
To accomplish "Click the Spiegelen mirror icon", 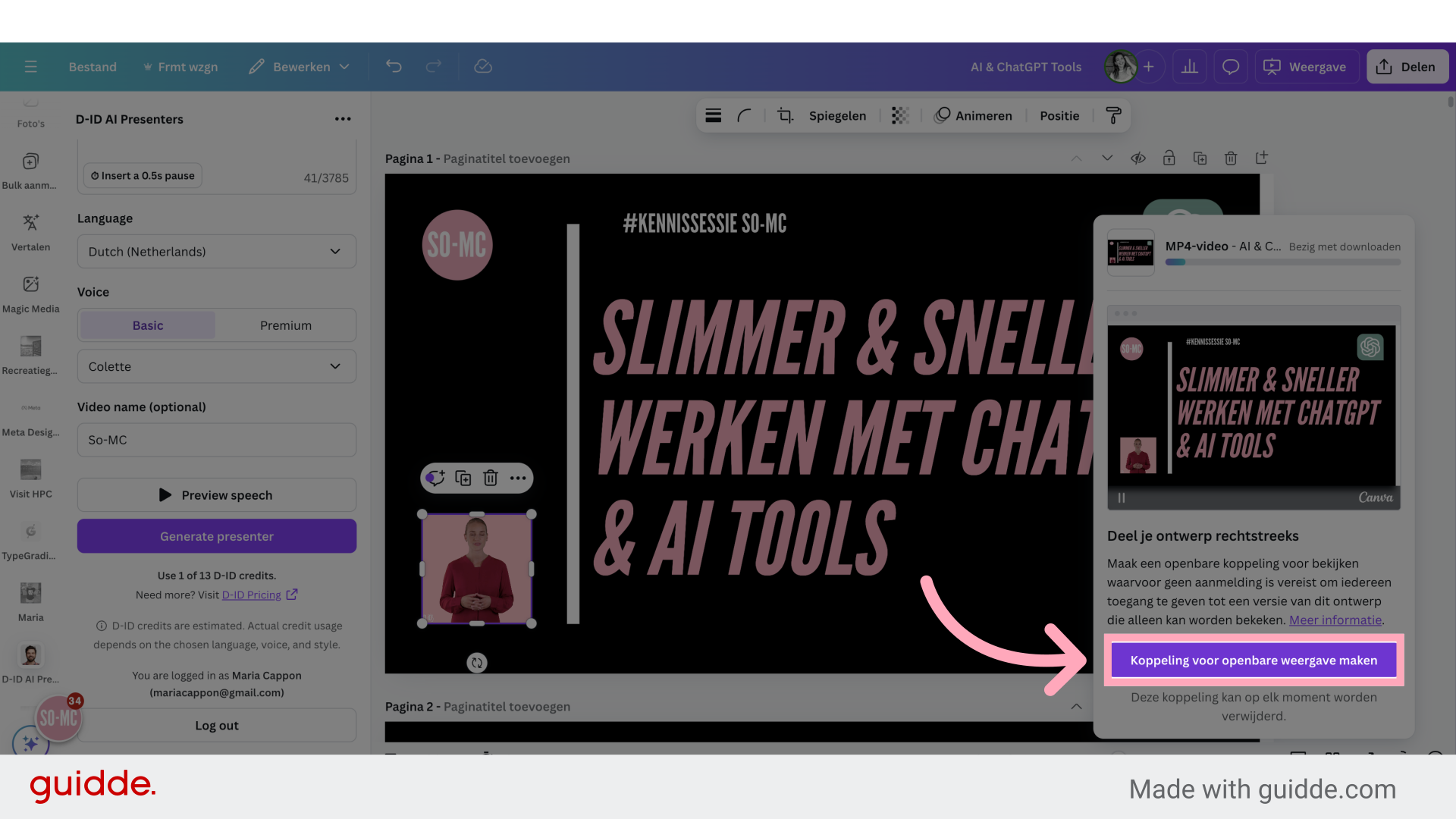I will [x=837, y=115].
